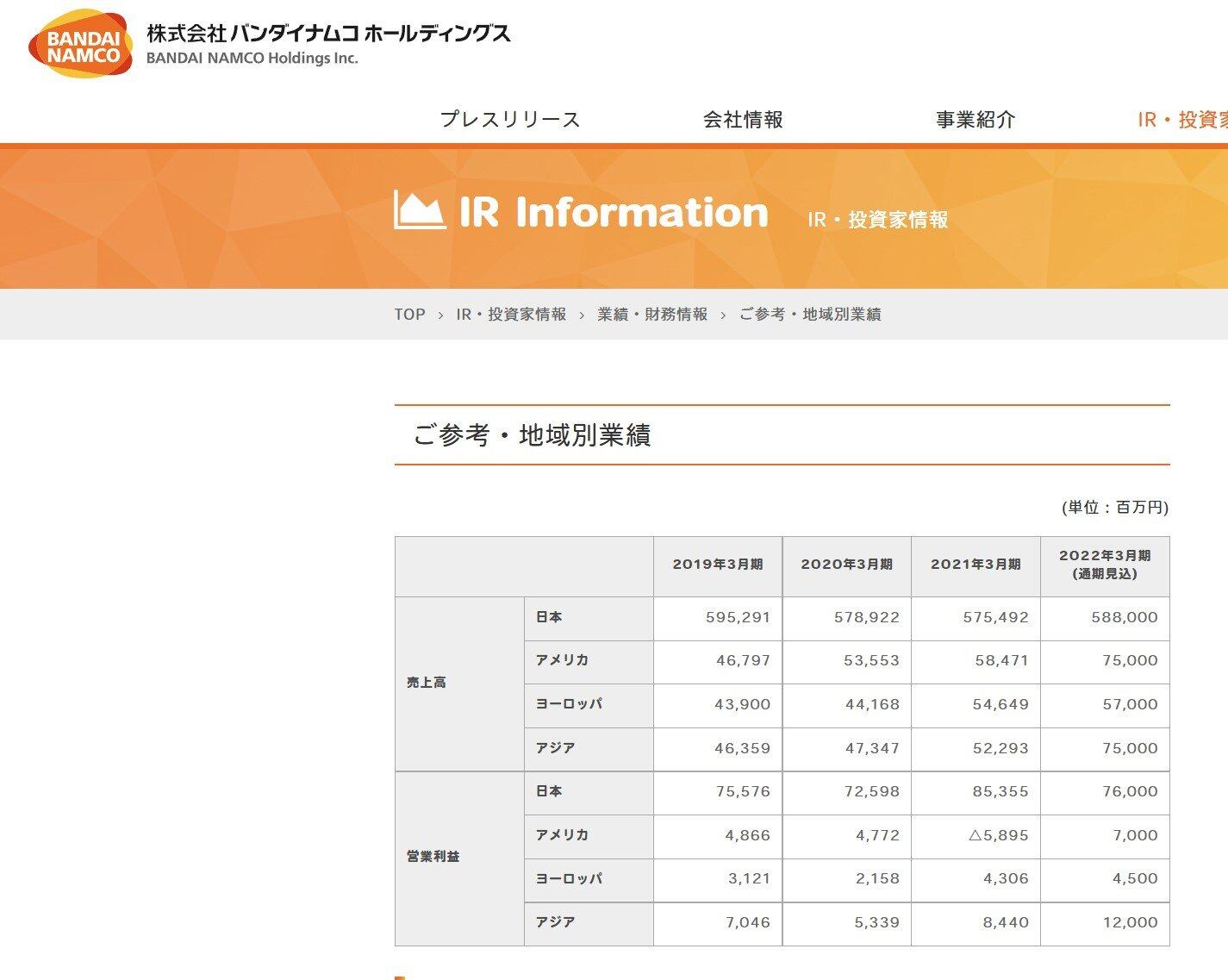The height and width of the screenshot is (980, 1228).
Task: Select the negative value △5,895
Action: pyautogui.click(x=999, y=836)
